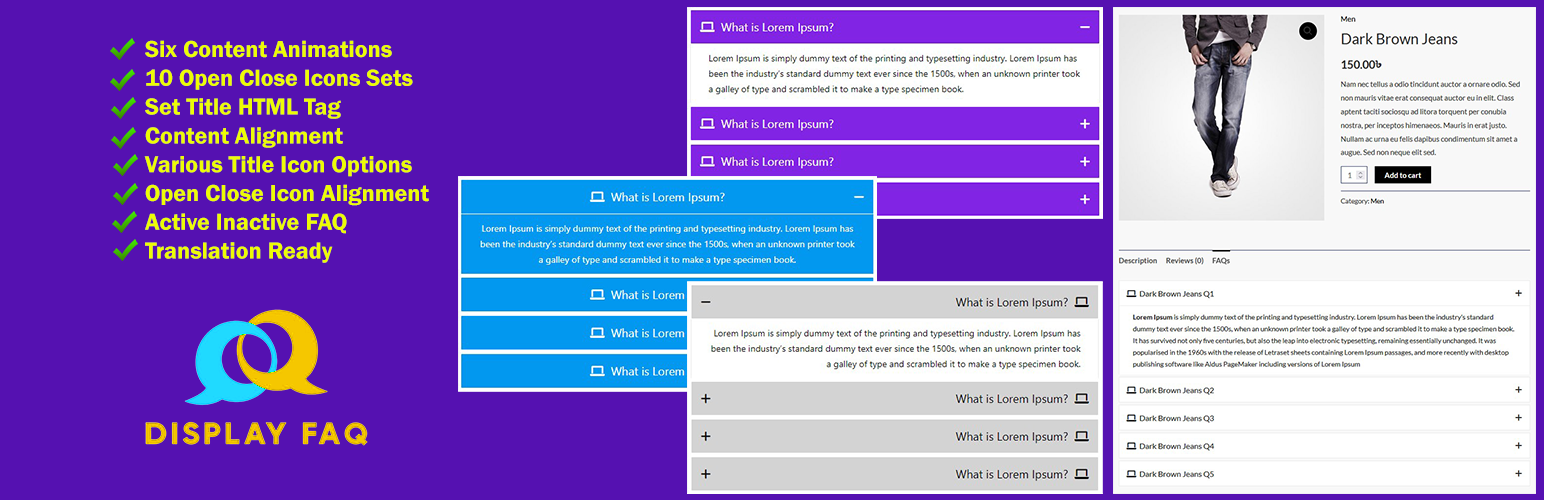This screenshot has width=1544, height=500.
Task: Switch to the Reviews (0) tab
Action: tap(1184, 261)
